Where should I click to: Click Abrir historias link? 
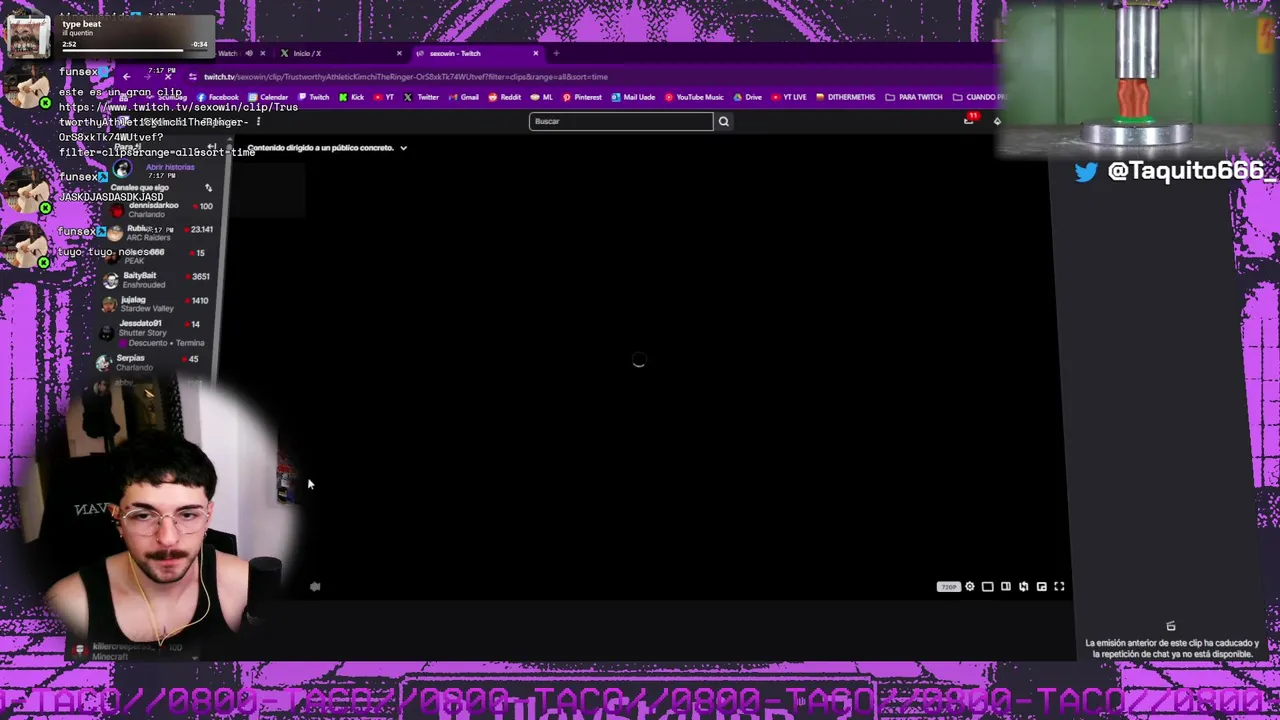(170, 167)
